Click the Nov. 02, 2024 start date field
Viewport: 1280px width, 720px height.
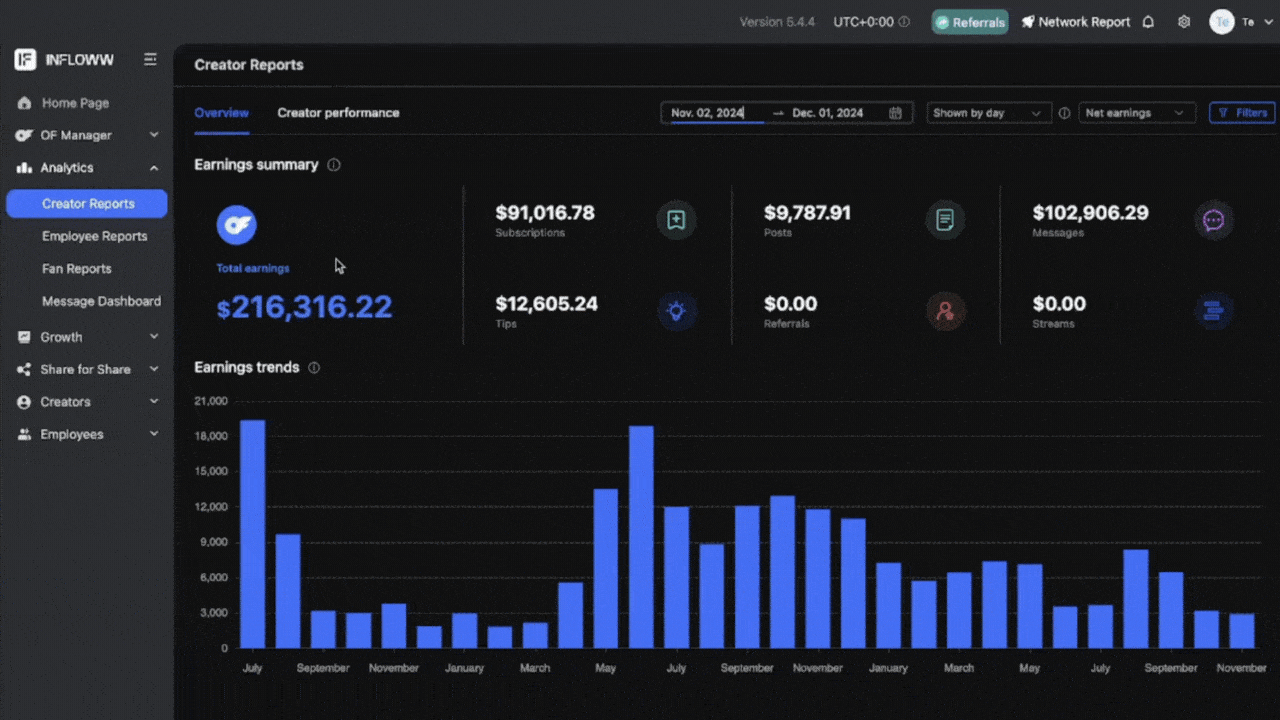click(708, 113)
